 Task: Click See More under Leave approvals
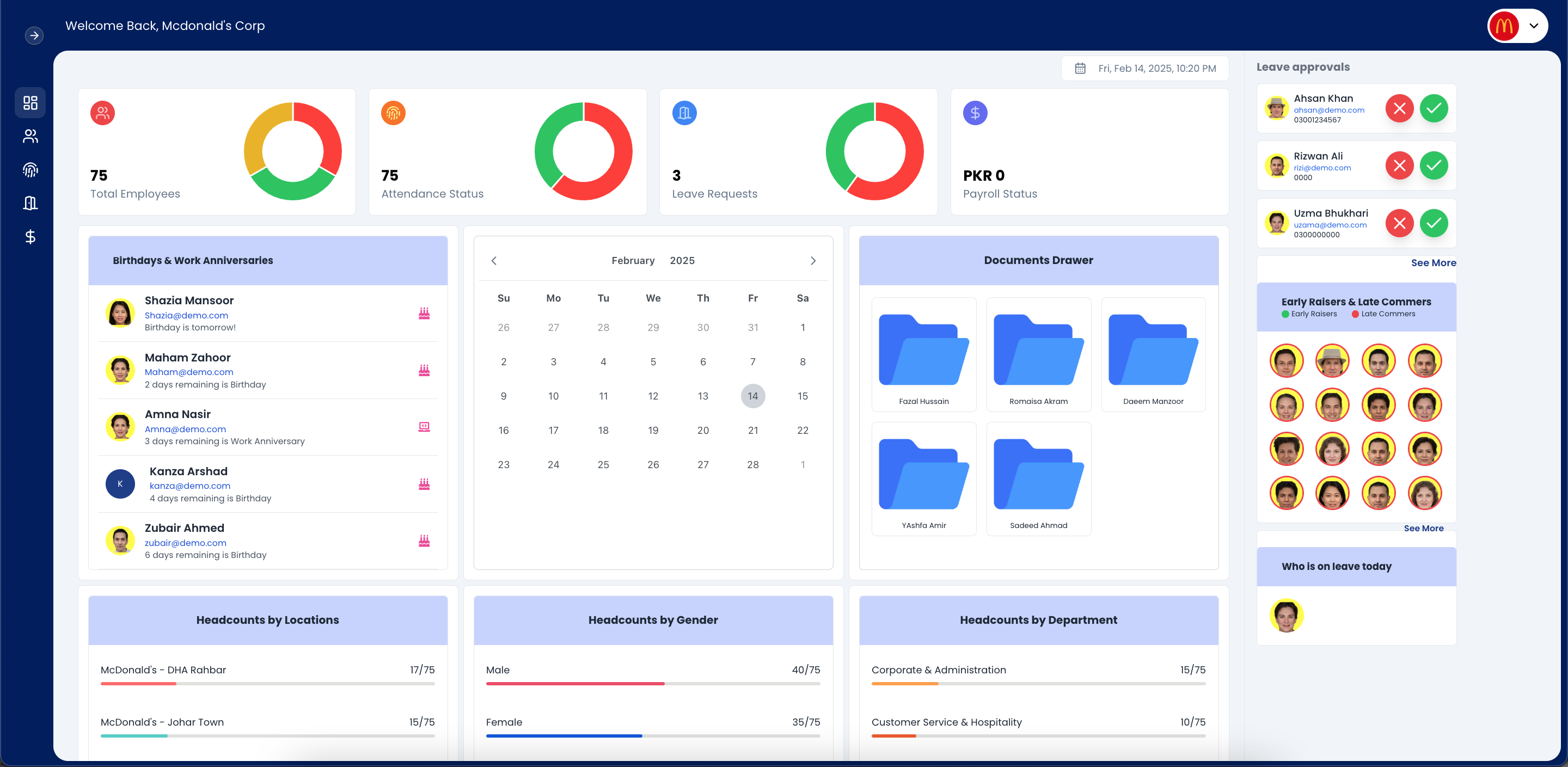pos(1434,263)
